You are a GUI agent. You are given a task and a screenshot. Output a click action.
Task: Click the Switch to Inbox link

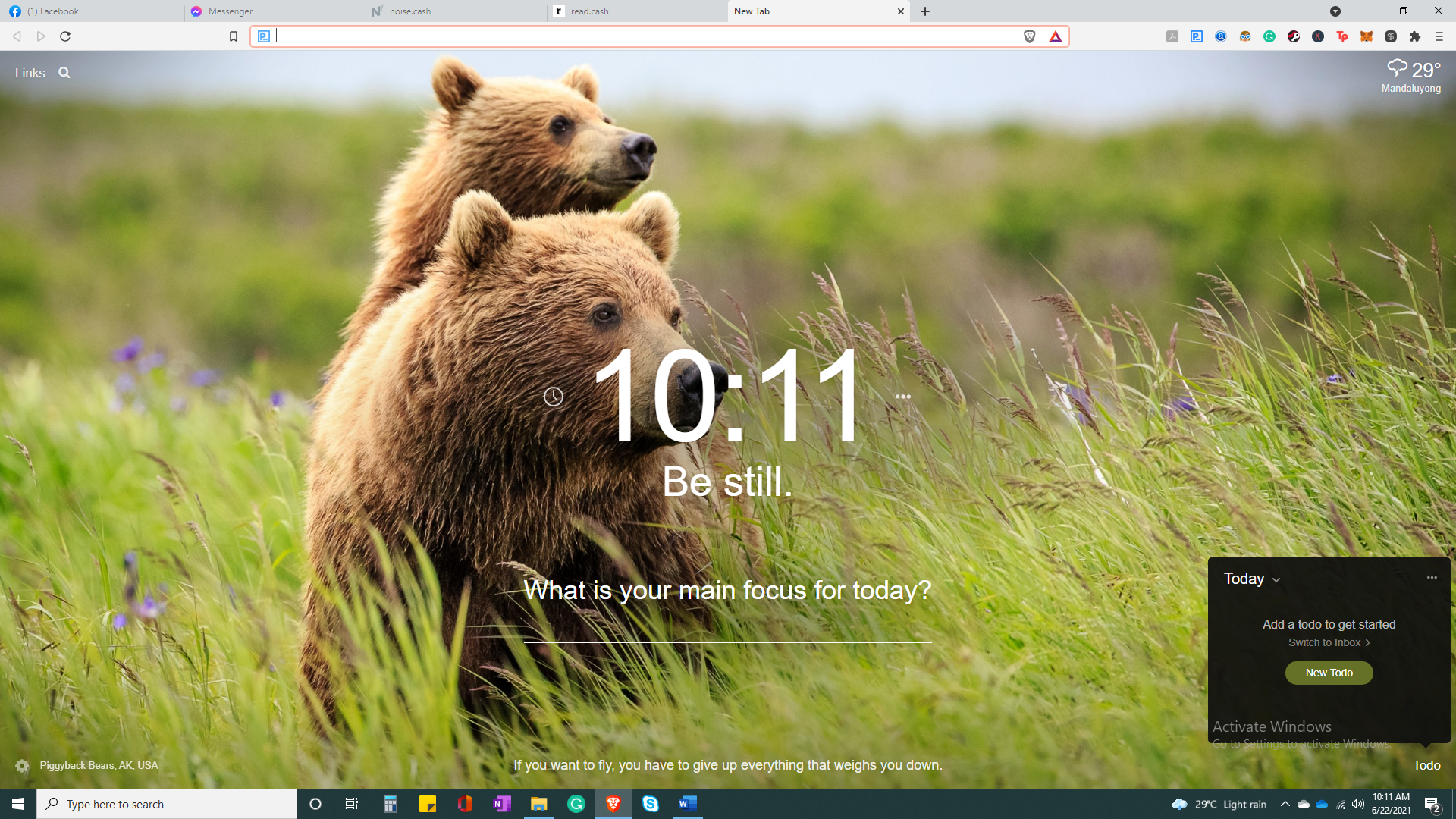1329,642
